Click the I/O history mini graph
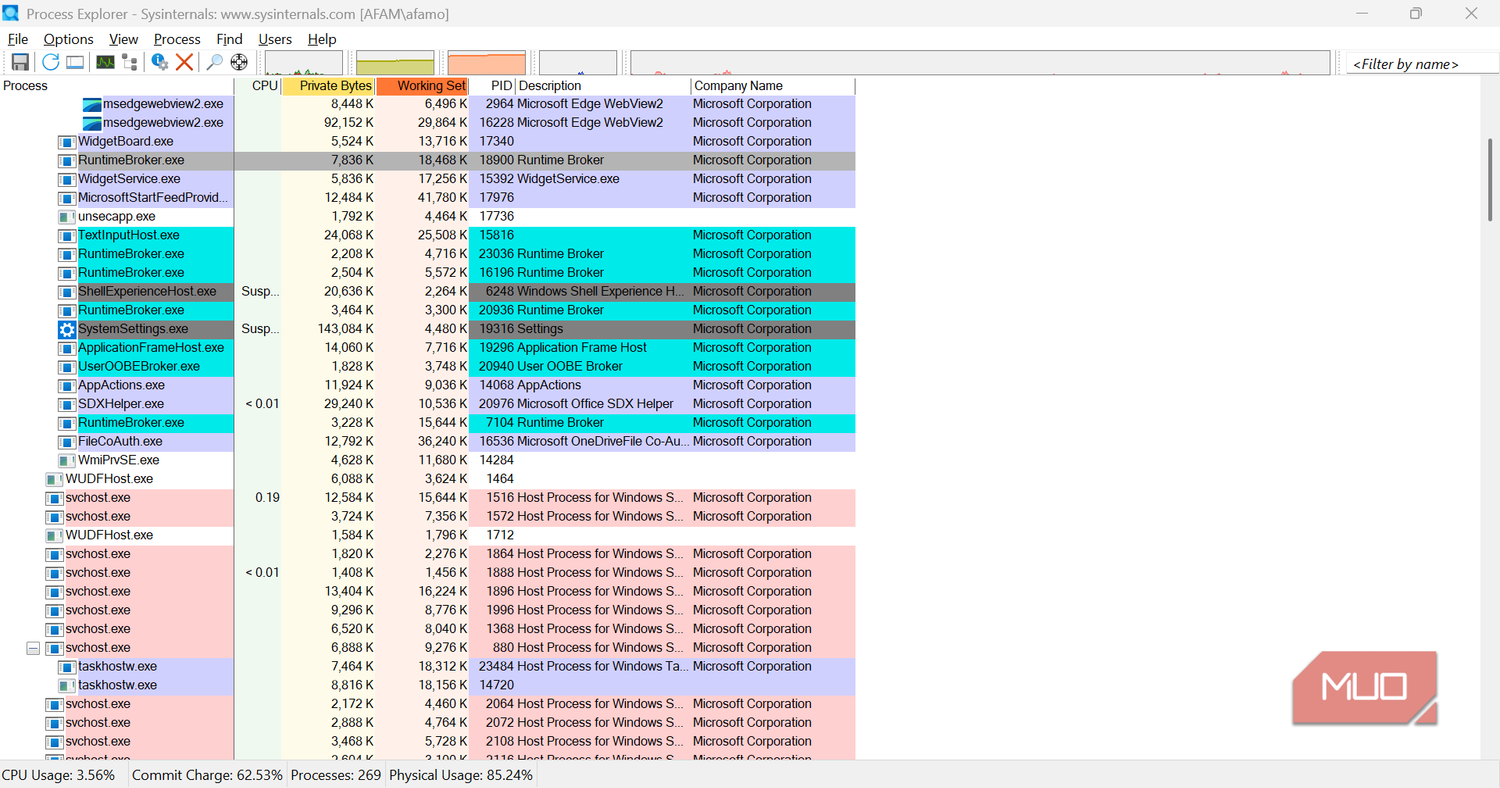1500x788 pixels. [x=578, y=62]
